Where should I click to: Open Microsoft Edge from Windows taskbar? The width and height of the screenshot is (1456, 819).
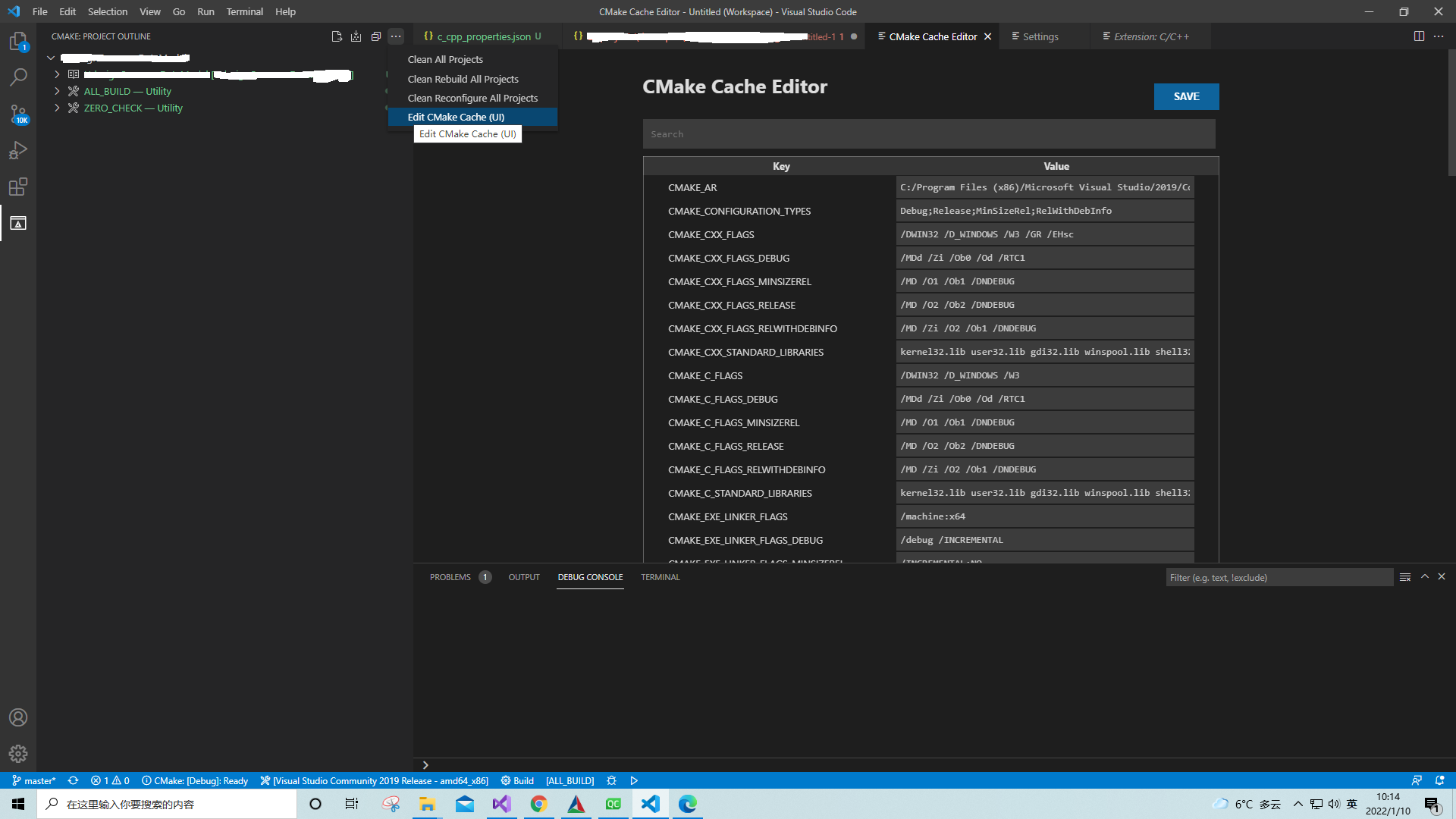(688, 804)
